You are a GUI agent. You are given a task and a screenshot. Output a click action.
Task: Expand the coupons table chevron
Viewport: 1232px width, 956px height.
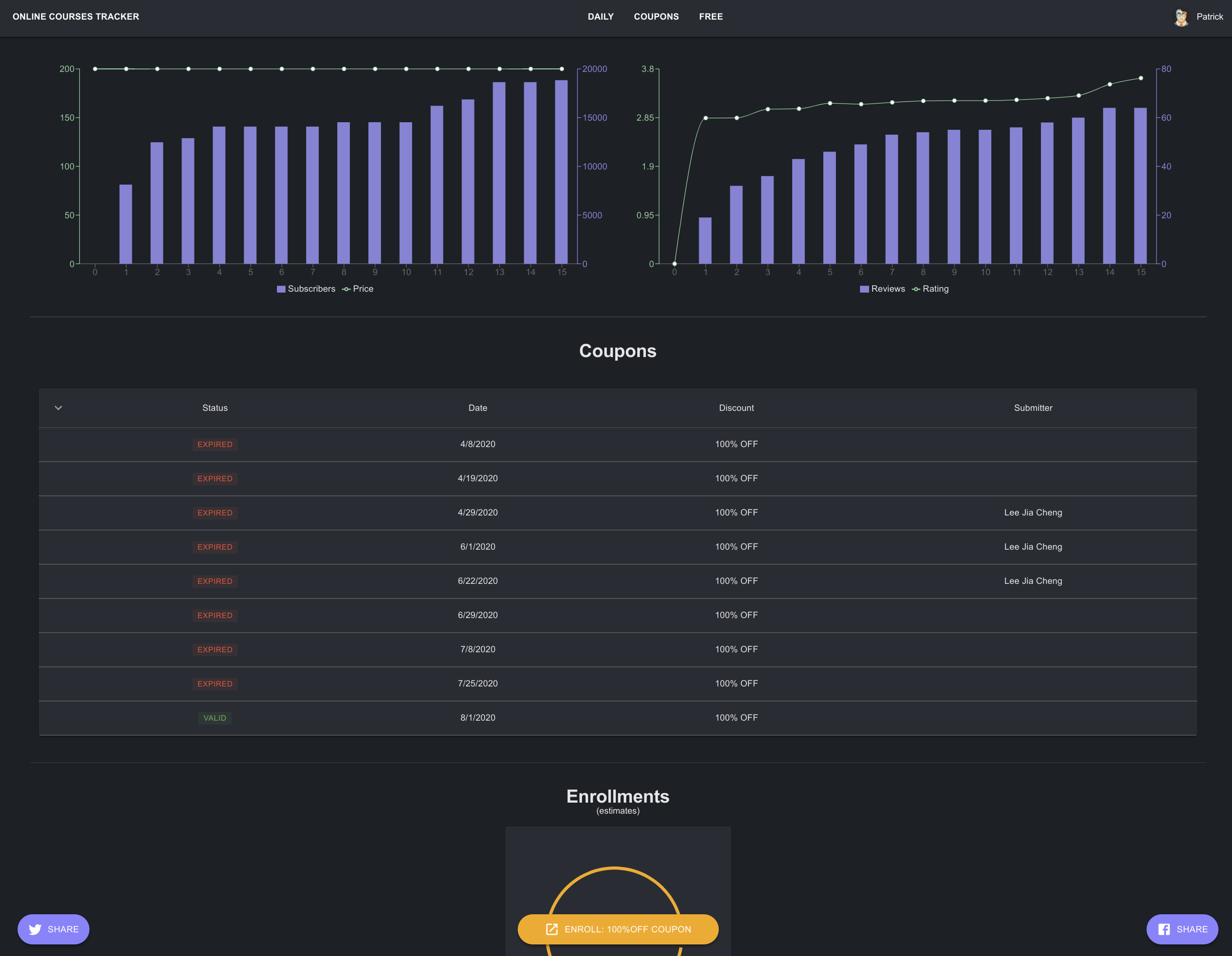tap(58, 407)
